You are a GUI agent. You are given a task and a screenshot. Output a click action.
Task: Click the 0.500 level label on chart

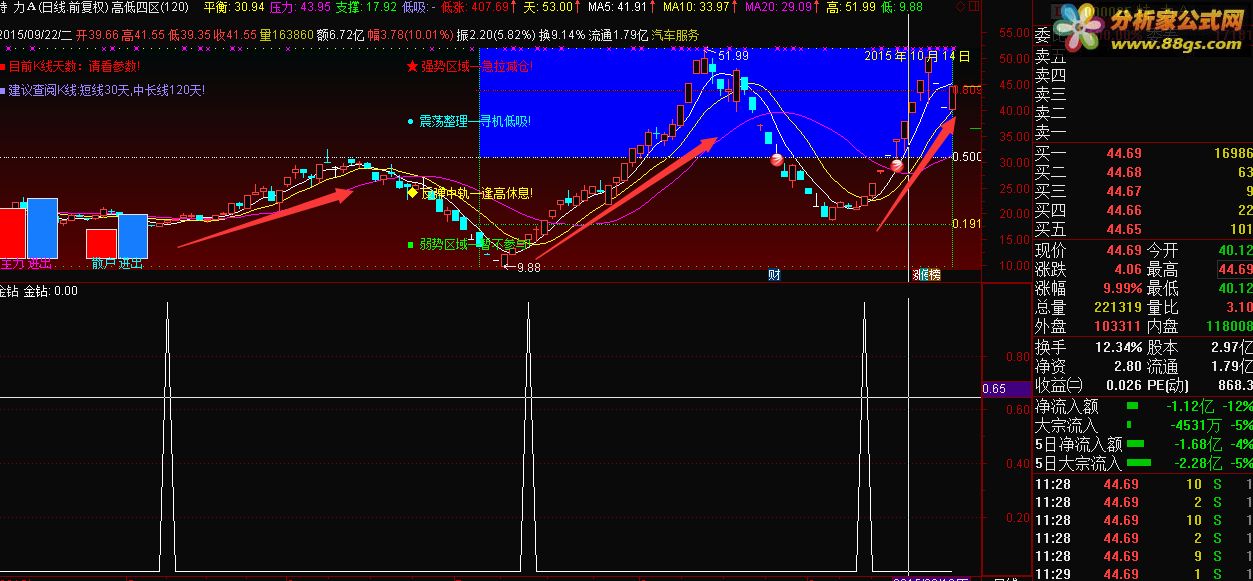pyautogui.click(x=967, y=158)
